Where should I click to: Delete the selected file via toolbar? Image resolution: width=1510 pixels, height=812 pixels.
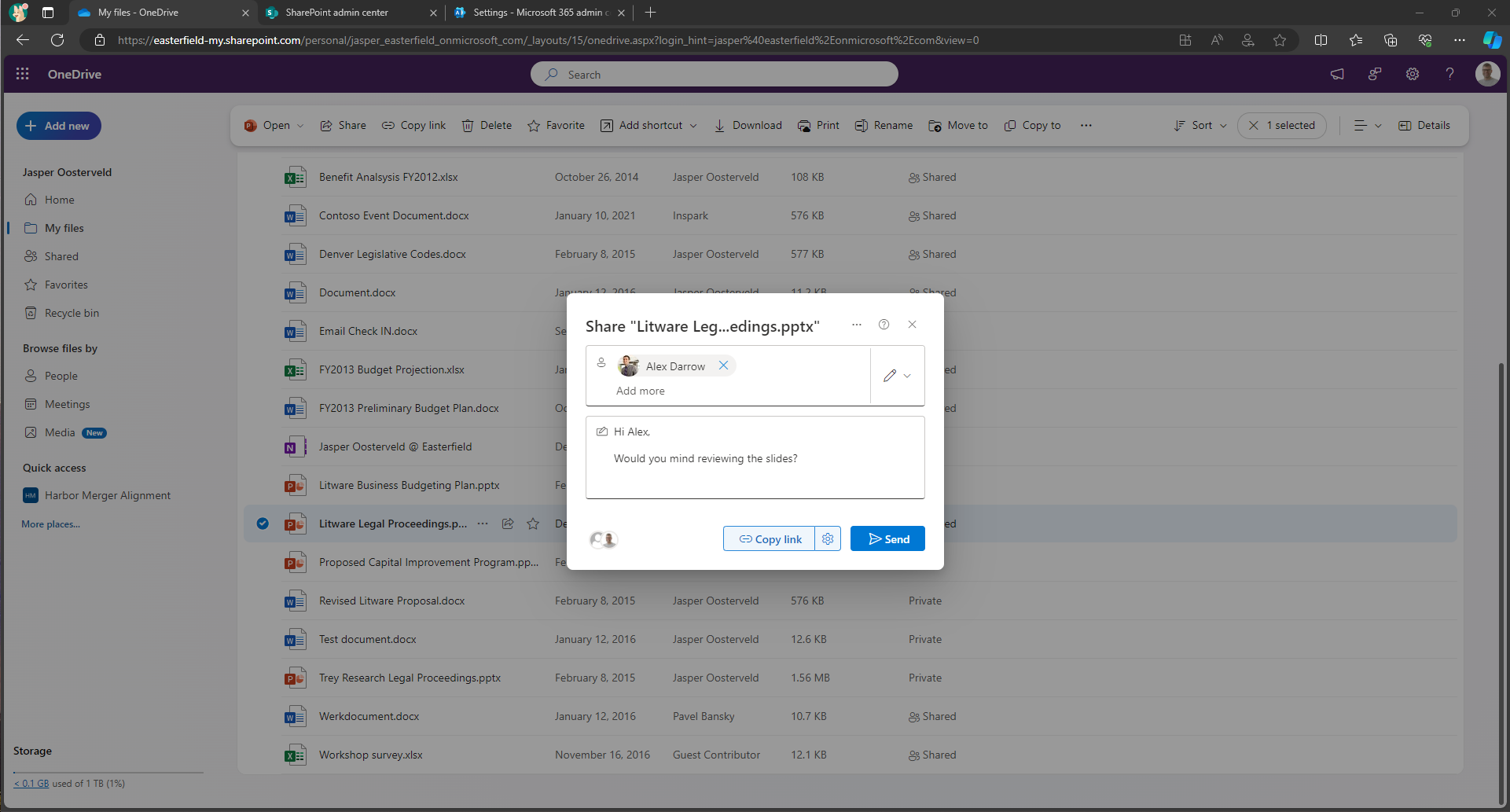click(487, 126)
